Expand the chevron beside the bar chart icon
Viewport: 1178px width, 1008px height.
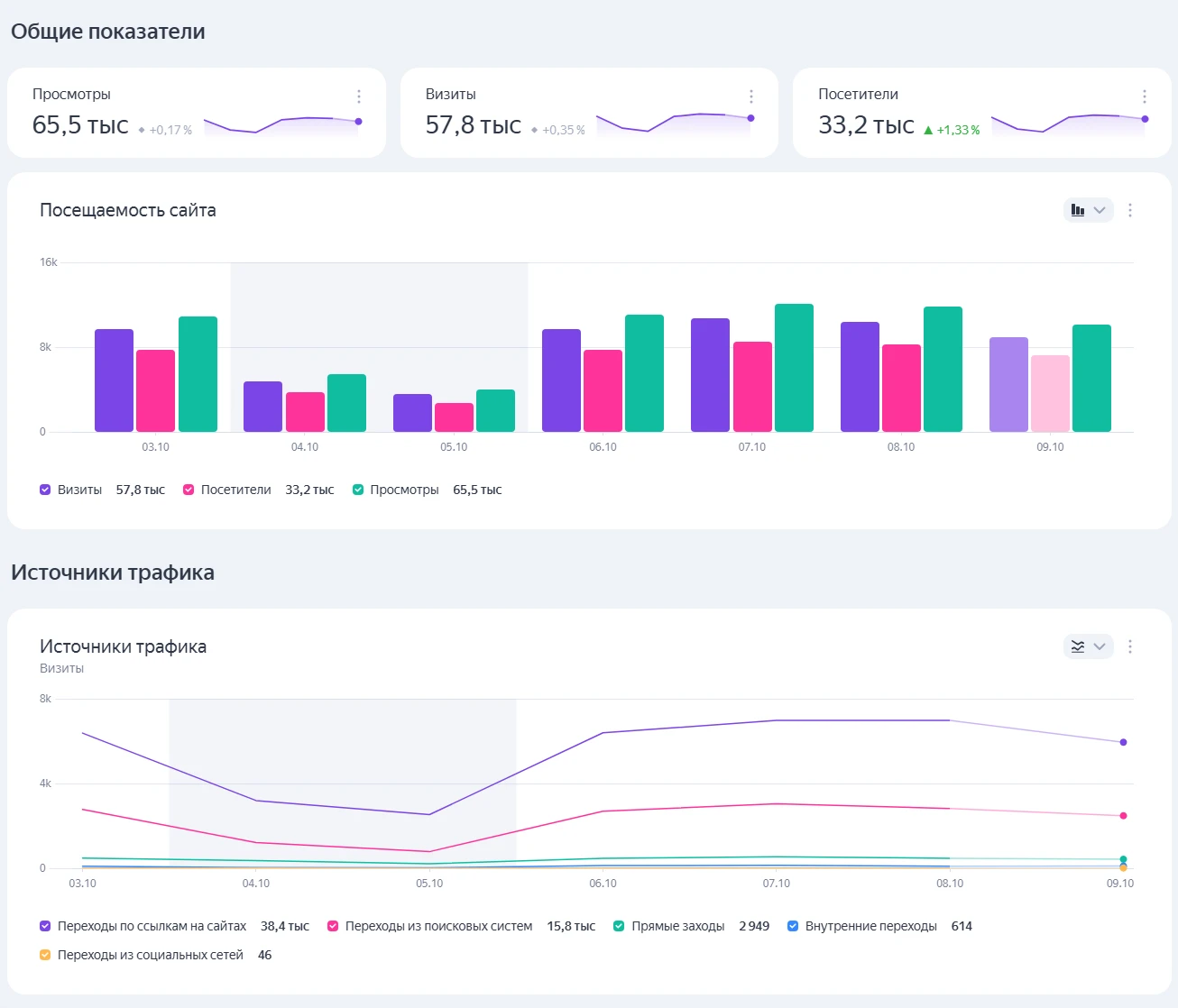(x=1100, y=210)
